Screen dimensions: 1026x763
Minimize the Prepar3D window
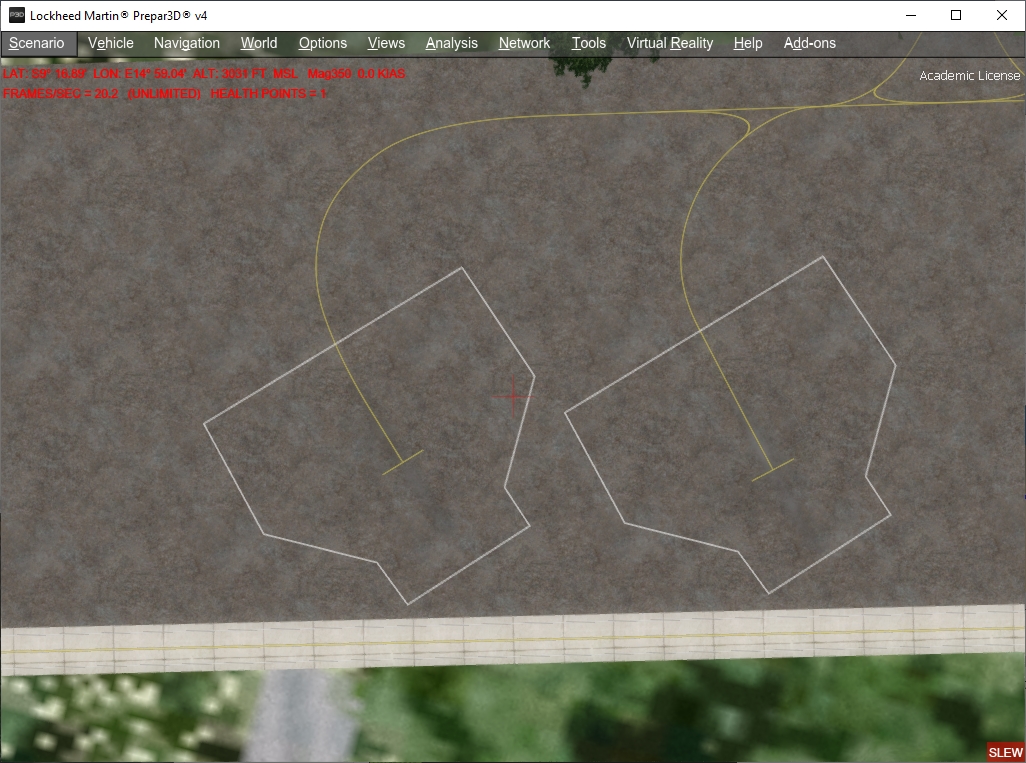click(x=910, y=15)
